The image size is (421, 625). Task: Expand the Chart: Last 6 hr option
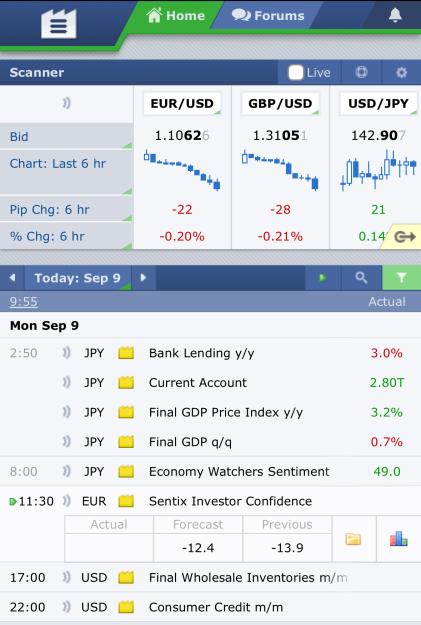[x=66, y=172]
